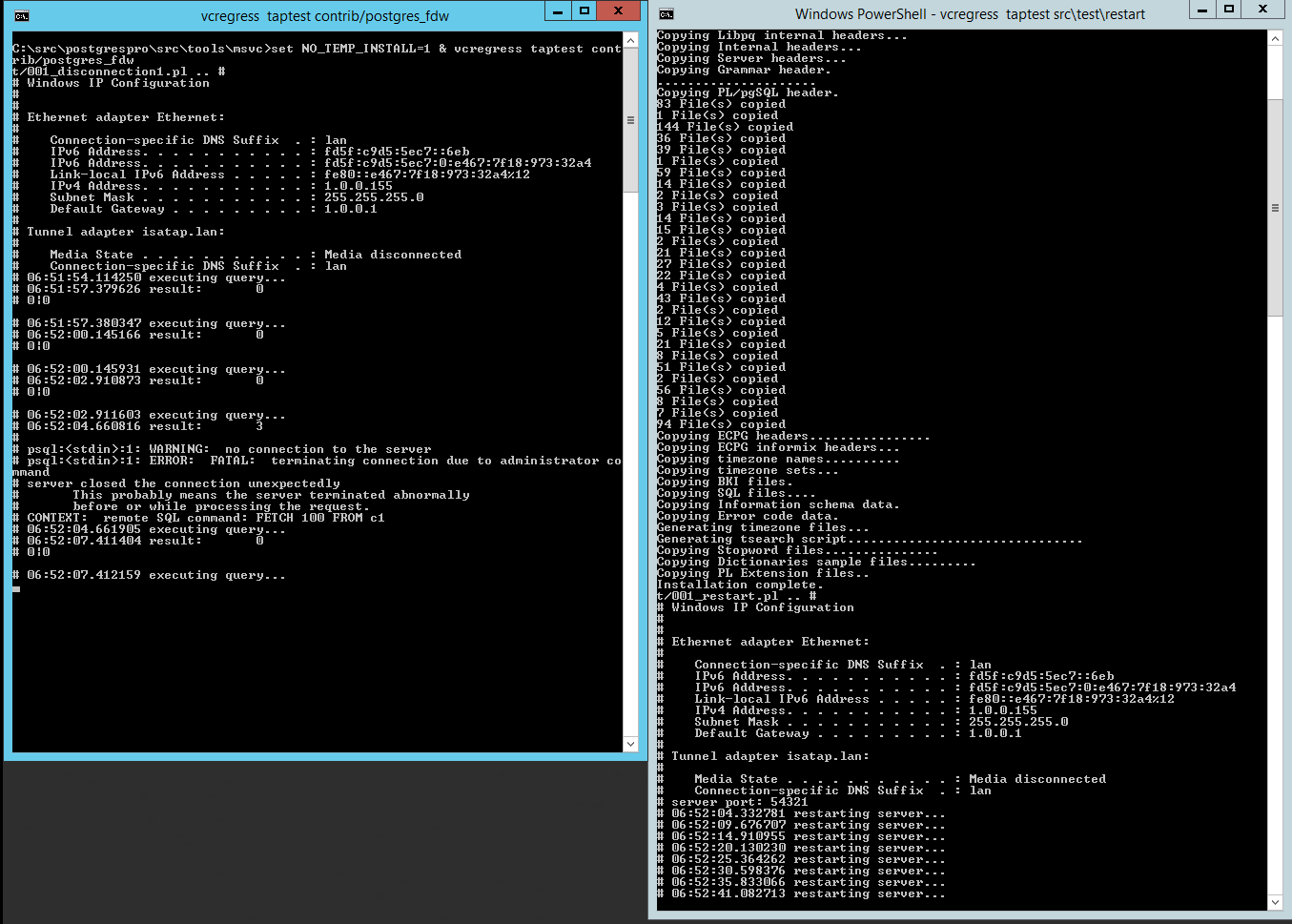Close the postgres_fdw taptest console window
This screenshot has height=924, width=1292.
point(619,11)
